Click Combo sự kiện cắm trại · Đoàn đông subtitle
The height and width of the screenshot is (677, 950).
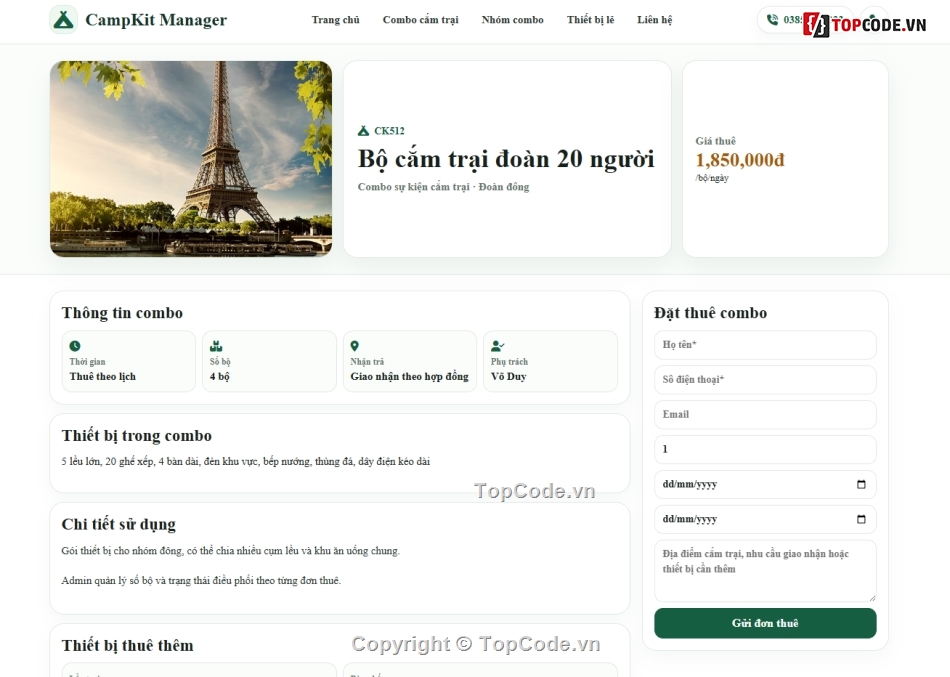point(443,187)
